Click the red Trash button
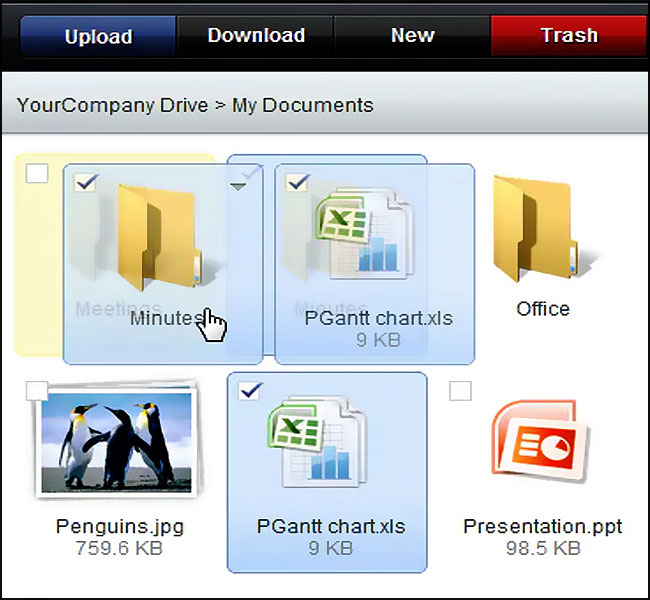Viewport: 650px width, 600px height. pyautogui.click(x=569, y=36)
